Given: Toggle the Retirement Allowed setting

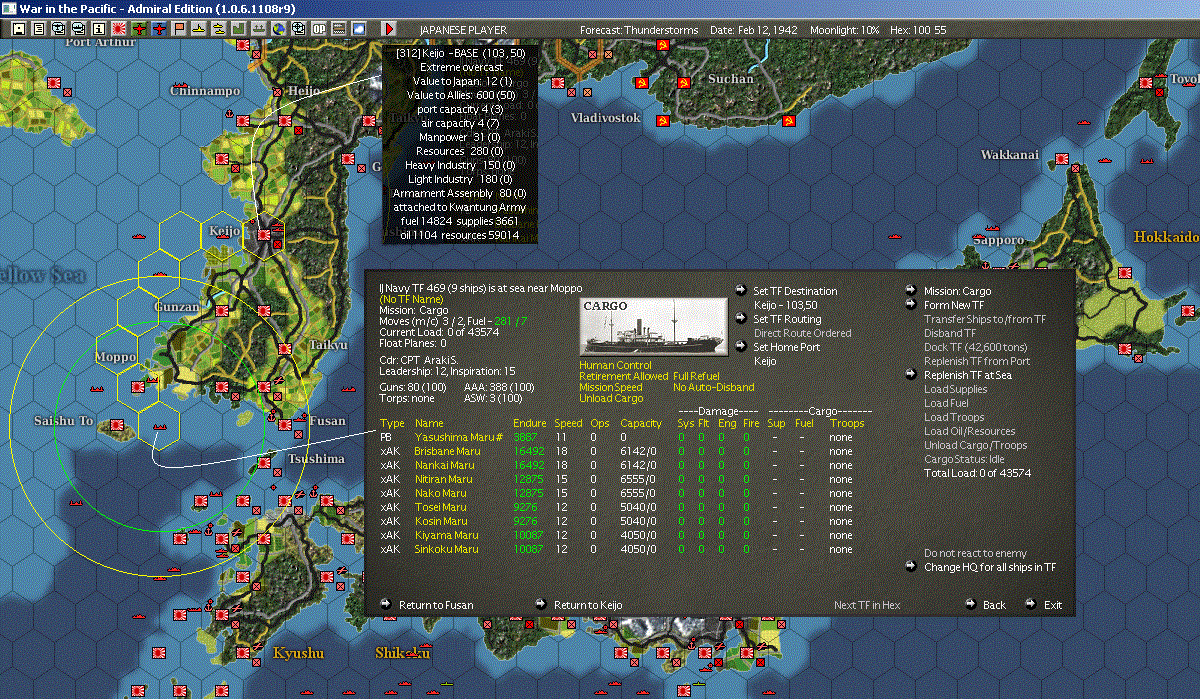Looking at the screenshot, I should coord(623,376).
